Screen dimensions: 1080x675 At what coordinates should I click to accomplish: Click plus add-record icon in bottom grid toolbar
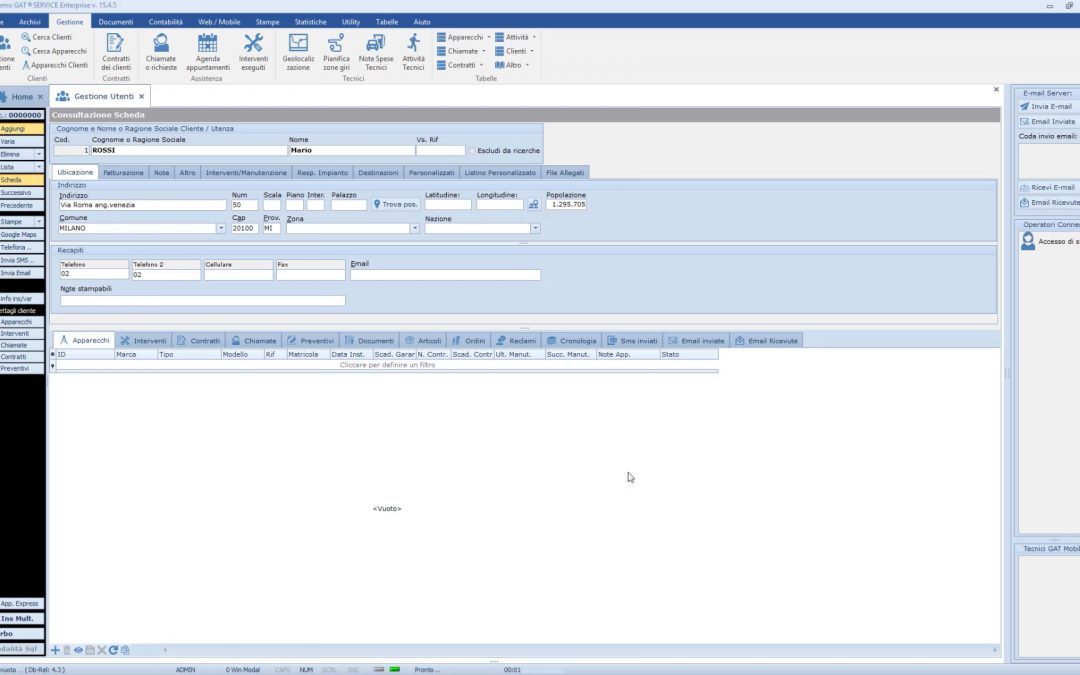(55, 650)
